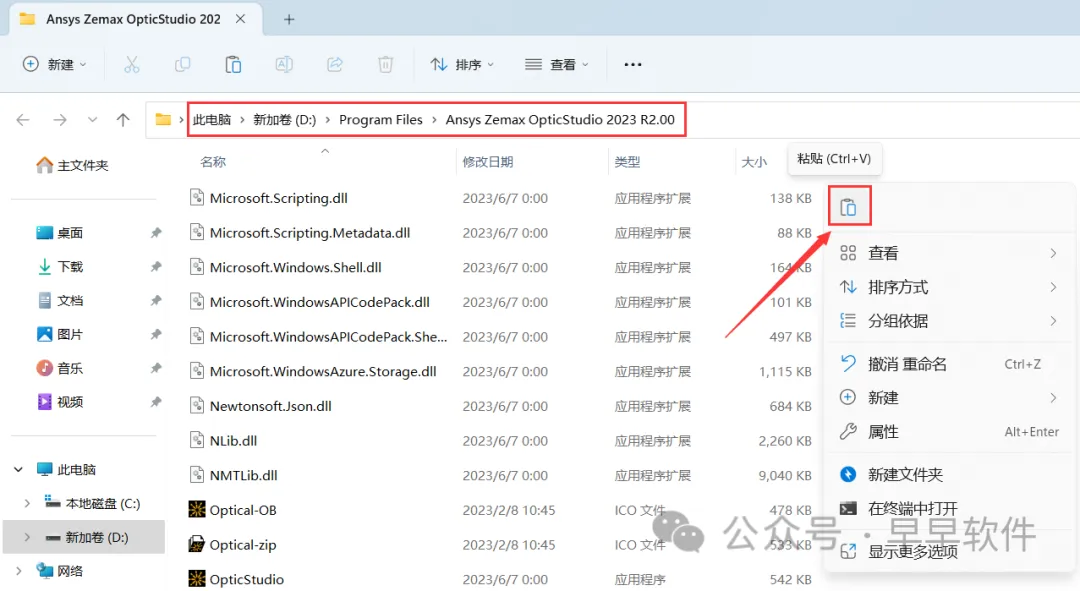This screenshot has width=1080, height=591.
Task: Expand the 本地磁盘 (C:) tree node
Action: tap(27, 504)
